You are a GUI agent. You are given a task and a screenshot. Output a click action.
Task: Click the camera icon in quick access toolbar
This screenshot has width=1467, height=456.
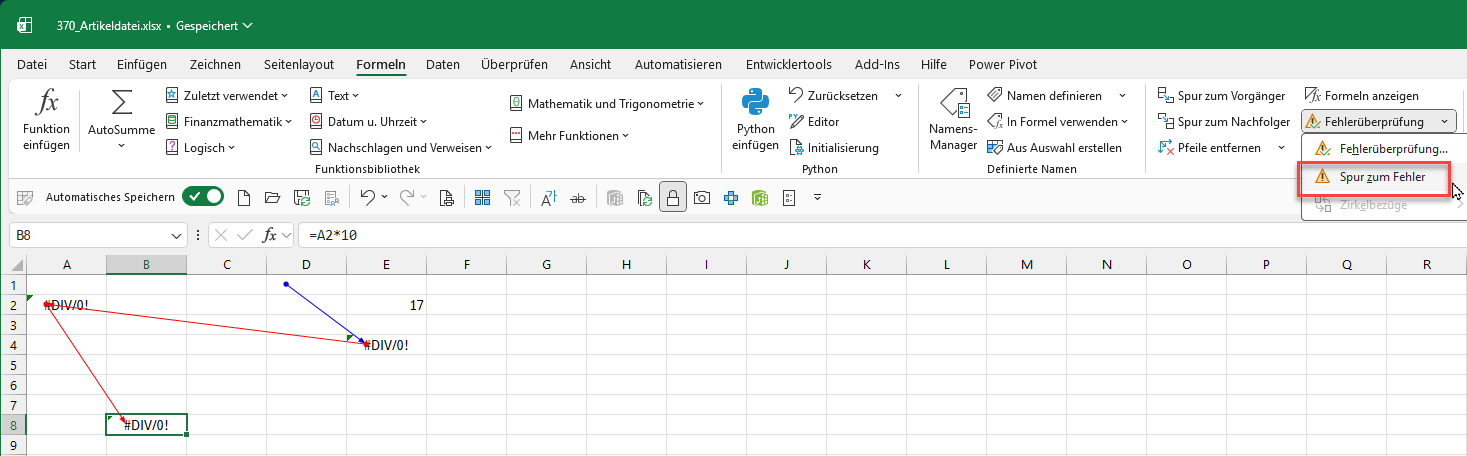tap(702, 198)
